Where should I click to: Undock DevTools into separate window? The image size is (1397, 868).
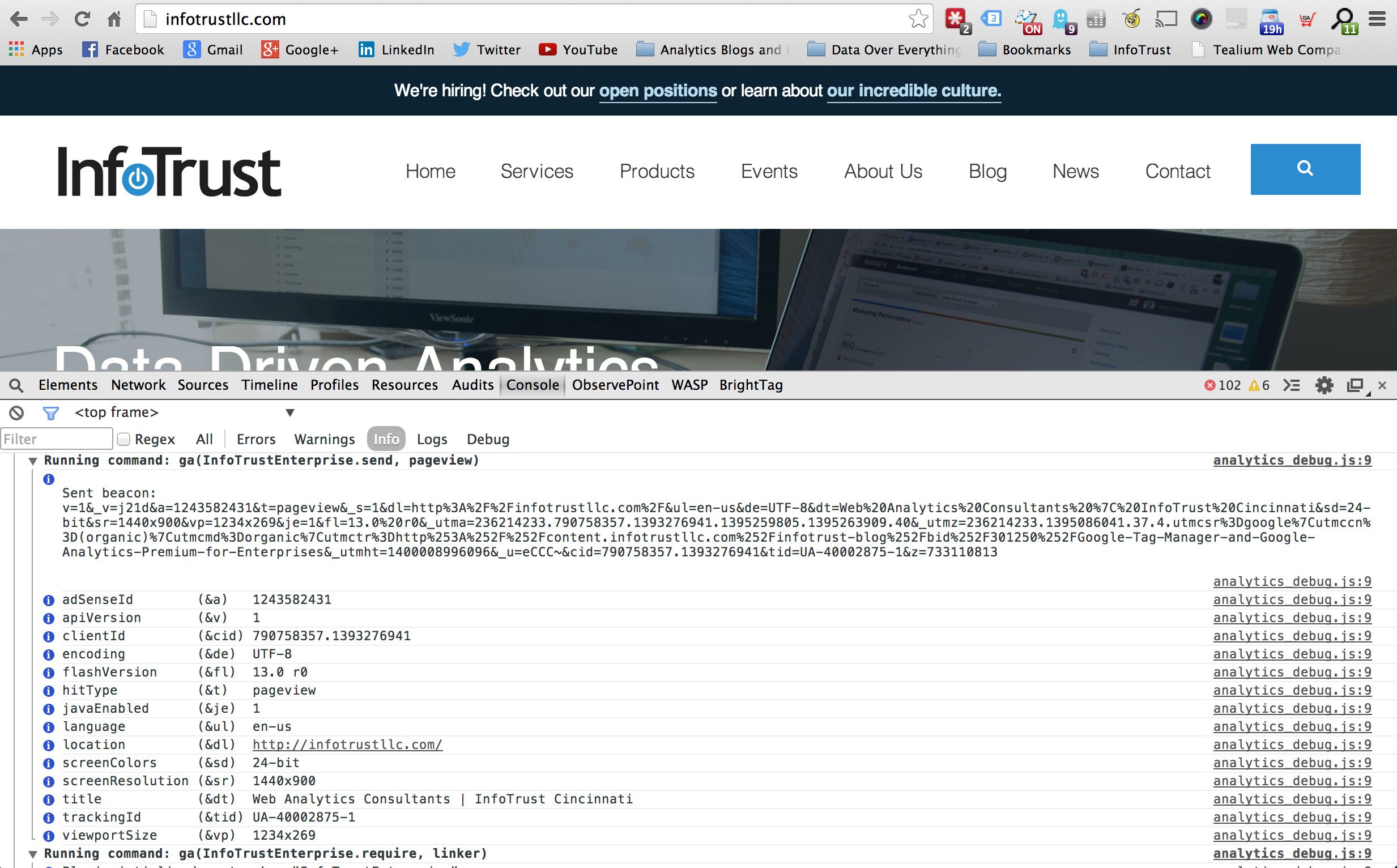pos(1356,385)
